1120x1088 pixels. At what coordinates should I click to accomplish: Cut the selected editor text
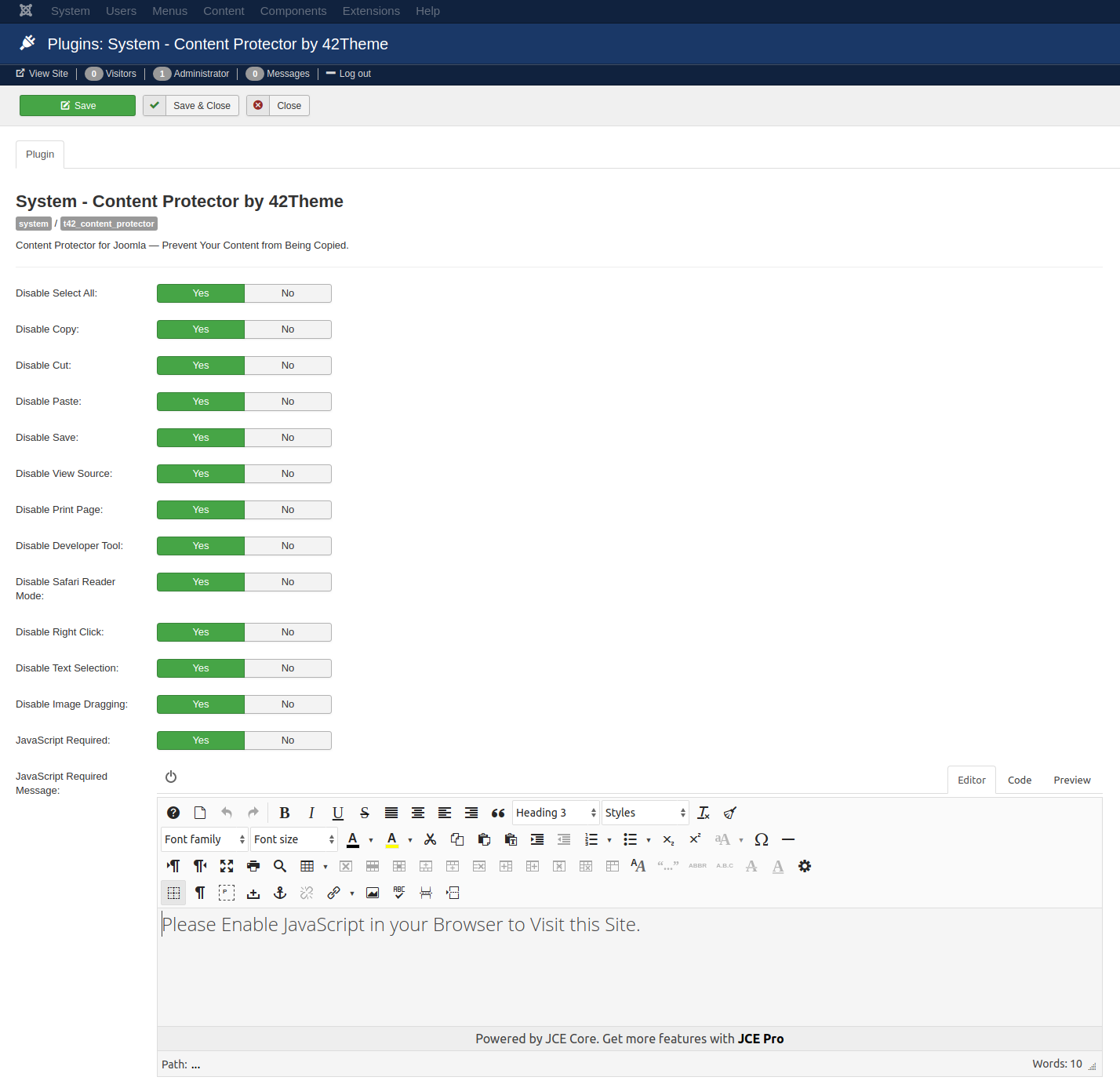(431, 839)
